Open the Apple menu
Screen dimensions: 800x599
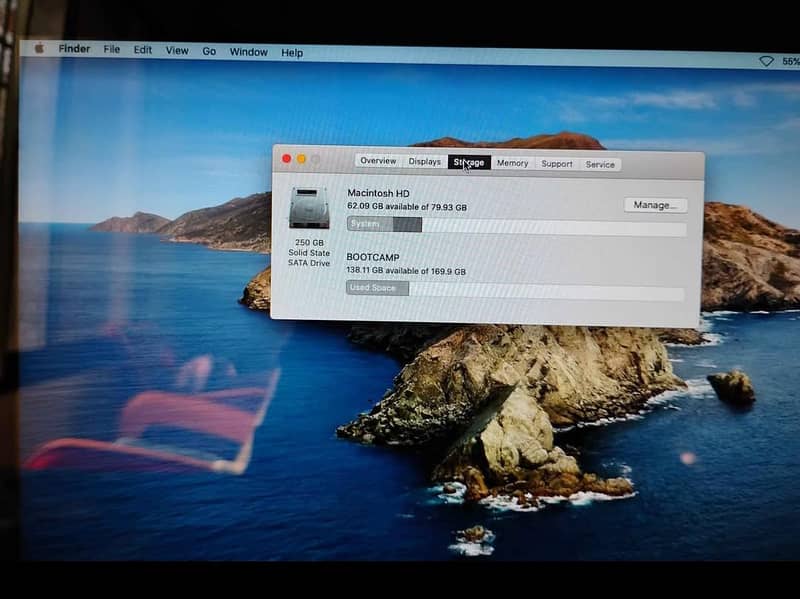pyautogui.click(x=39, y=48)
